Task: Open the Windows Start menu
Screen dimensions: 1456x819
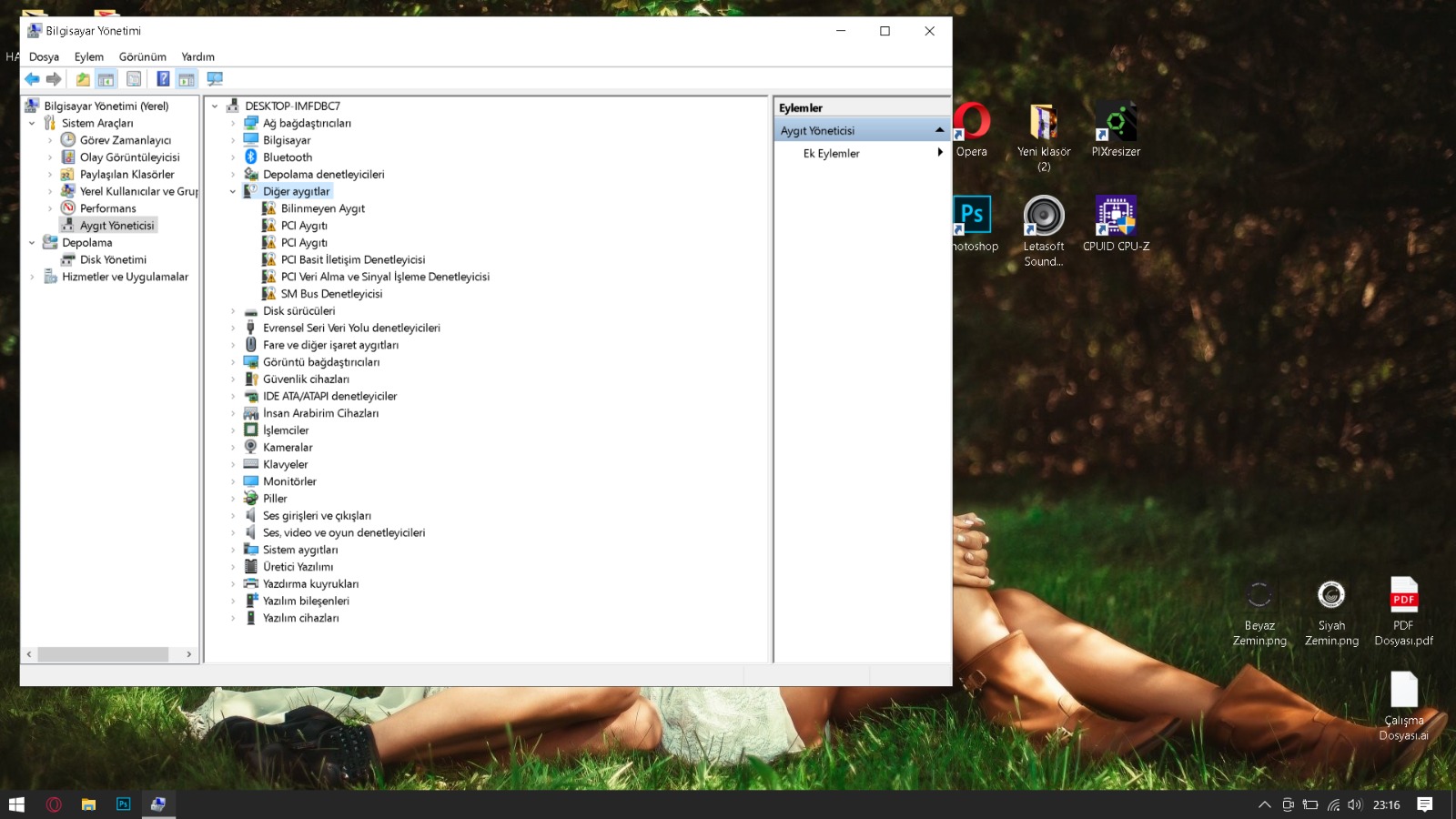Action: tap(16, 804)
